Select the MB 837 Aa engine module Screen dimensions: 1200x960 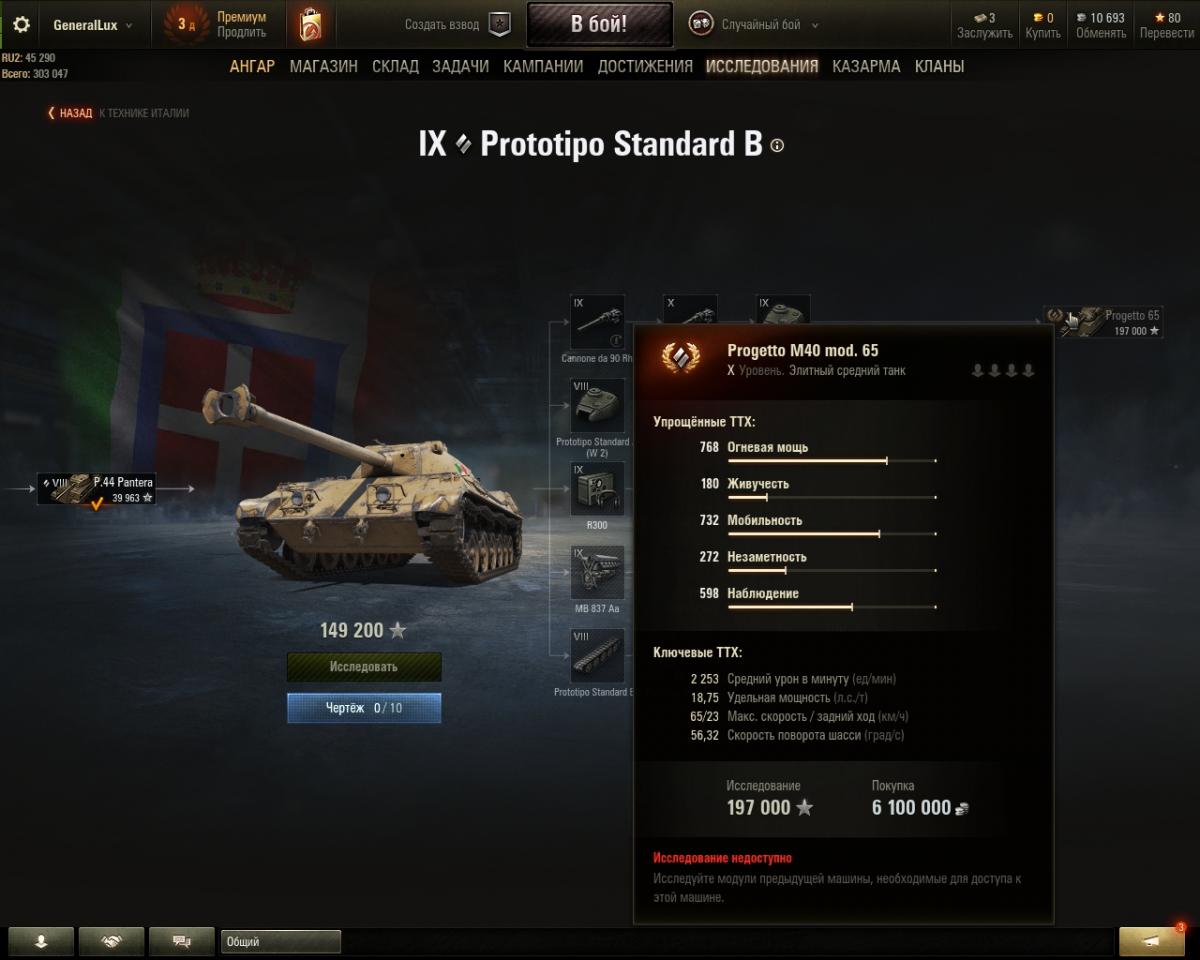598,573
